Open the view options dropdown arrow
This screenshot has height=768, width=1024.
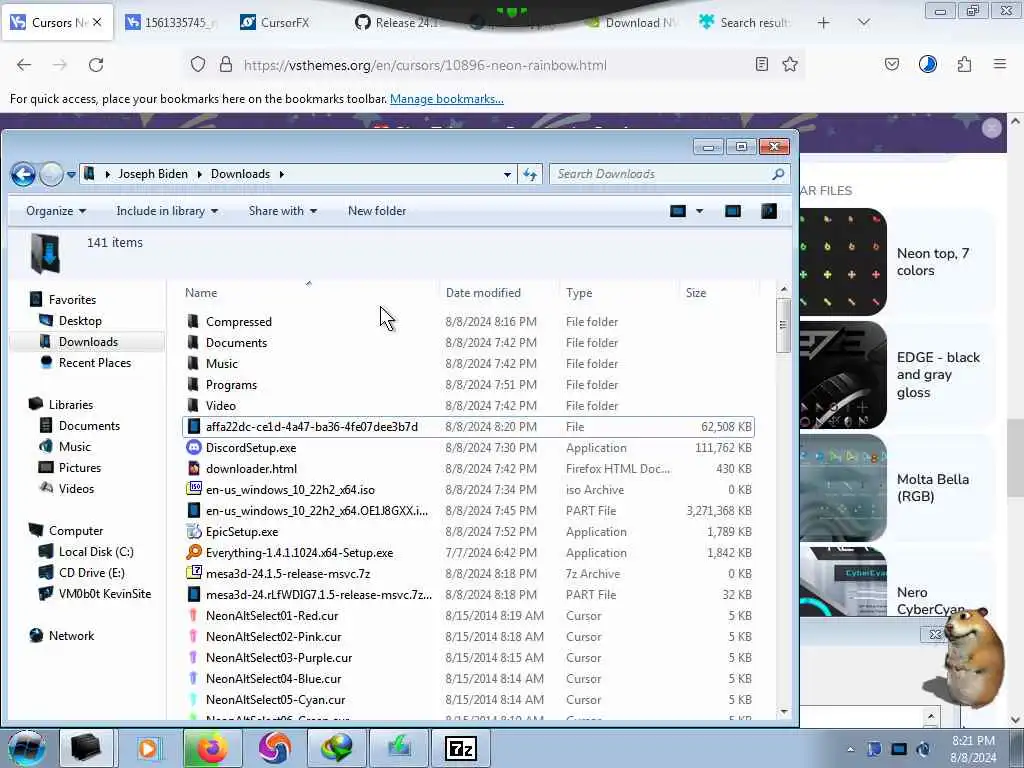[x=699, y=211]
